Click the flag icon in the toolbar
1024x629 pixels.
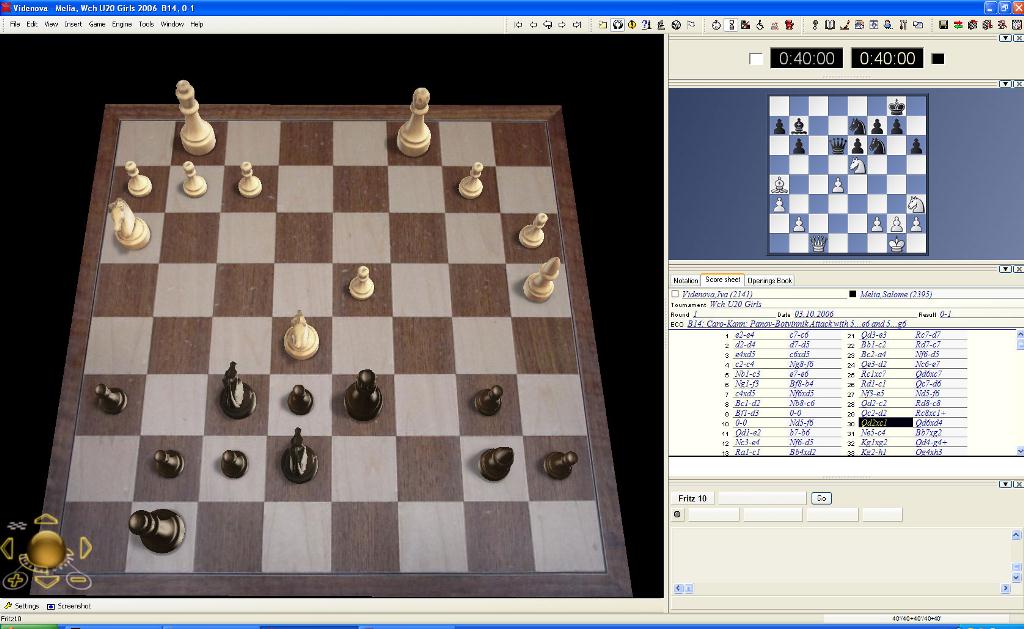coord(691,24)
